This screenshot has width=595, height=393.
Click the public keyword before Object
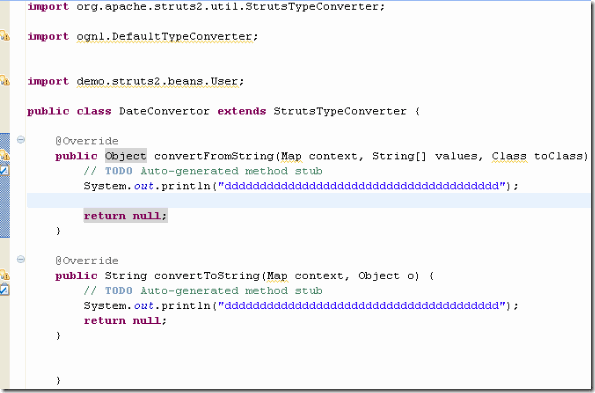tap(76, 156)
